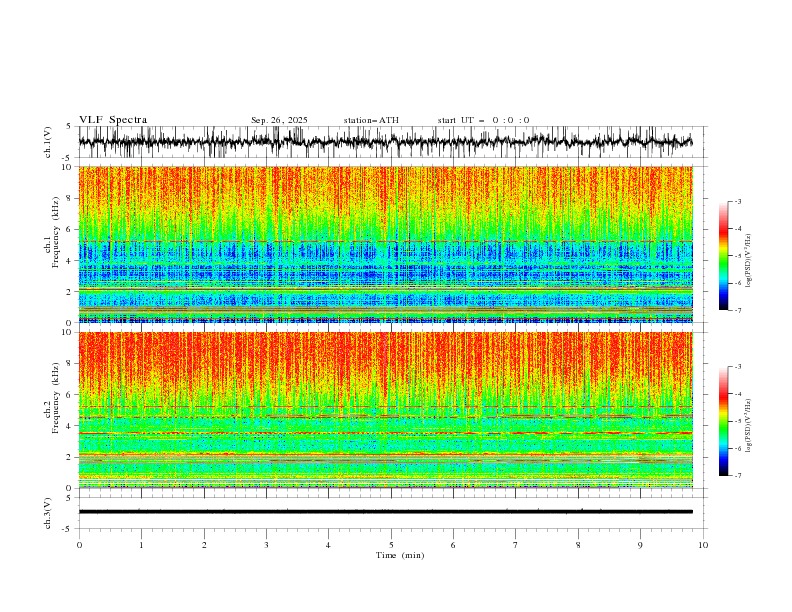Click the 7 minute tick on time axis
792x612 pixels.
(x=515, y=545)
